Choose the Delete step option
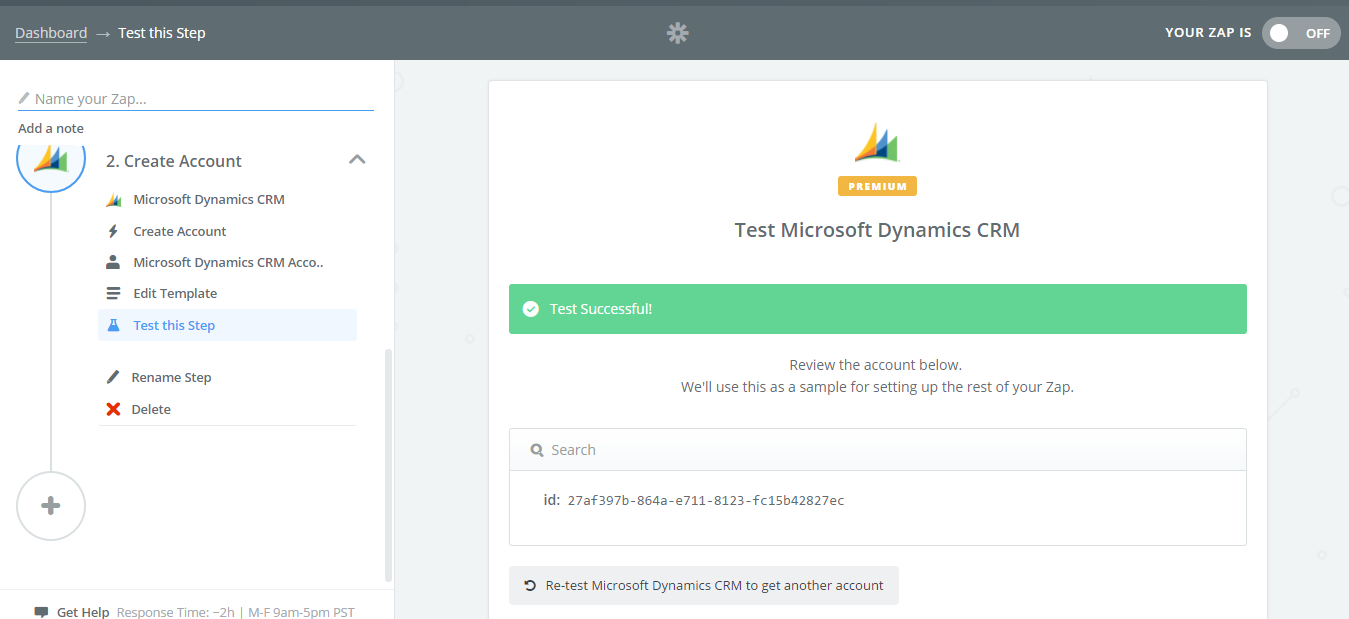 151,409
